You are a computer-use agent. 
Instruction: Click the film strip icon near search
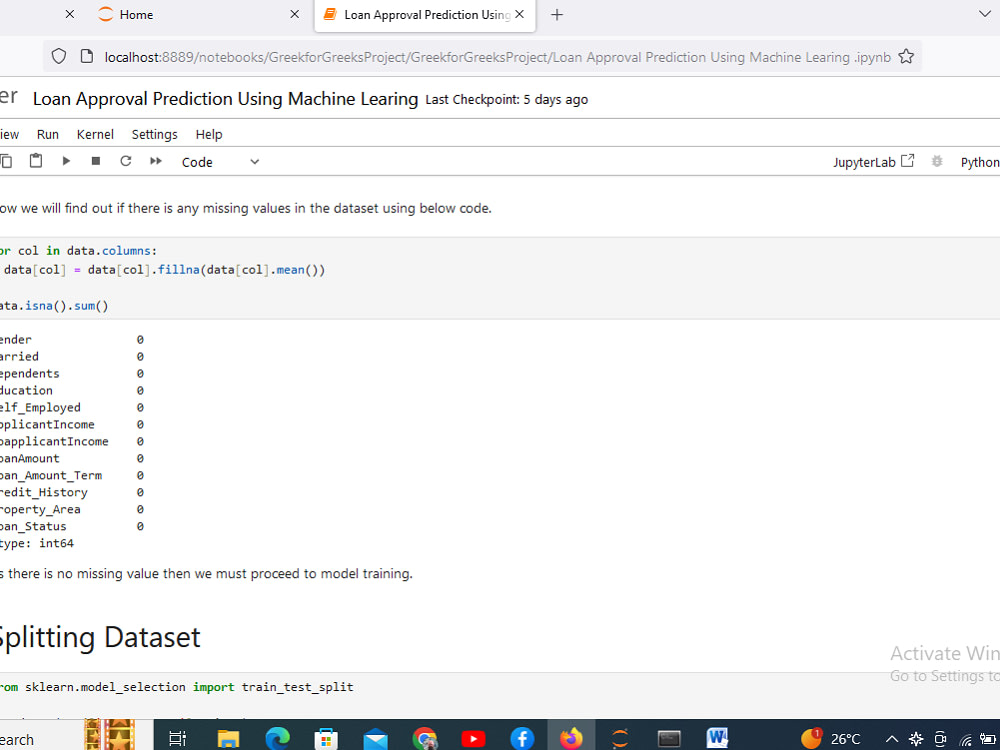pos(110,735)
